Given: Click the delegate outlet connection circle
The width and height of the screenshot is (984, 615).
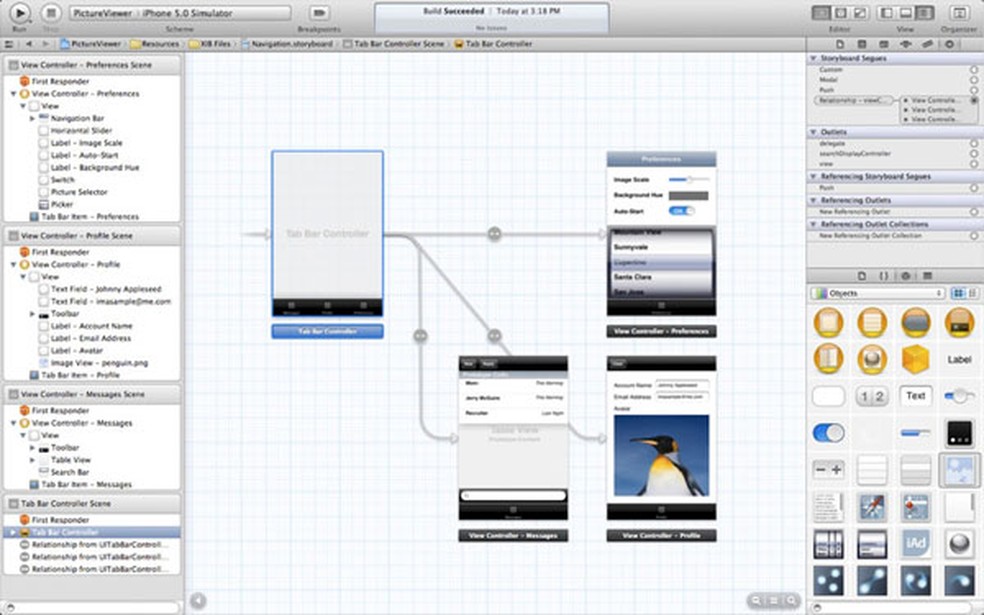Looking at the screenshot, I should pos(972,144).
